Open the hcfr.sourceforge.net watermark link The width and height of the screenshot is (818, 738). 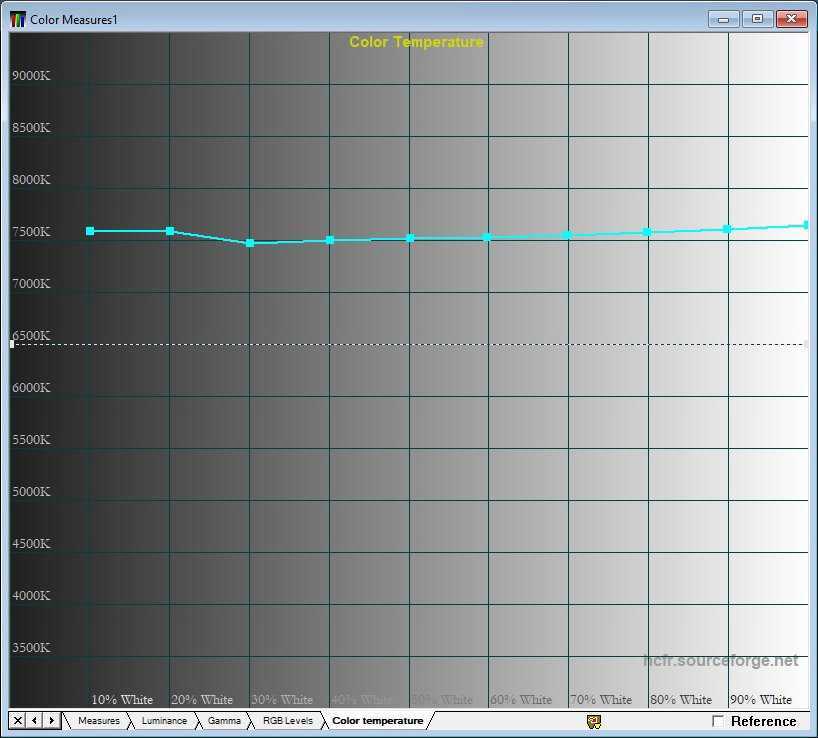click(x=720, y=661)
